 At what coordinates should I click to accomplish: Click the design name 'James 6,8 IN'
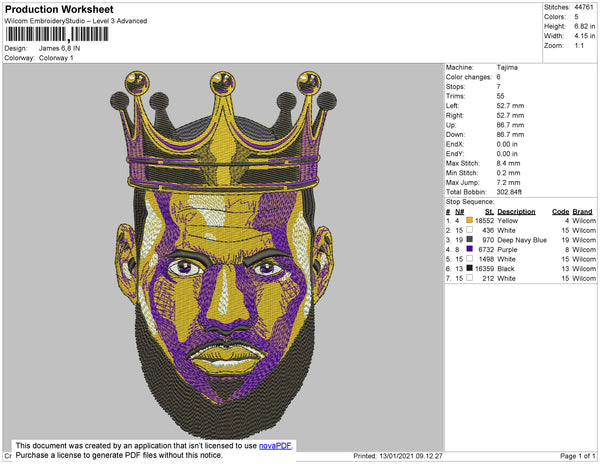(x=59, y=48)
